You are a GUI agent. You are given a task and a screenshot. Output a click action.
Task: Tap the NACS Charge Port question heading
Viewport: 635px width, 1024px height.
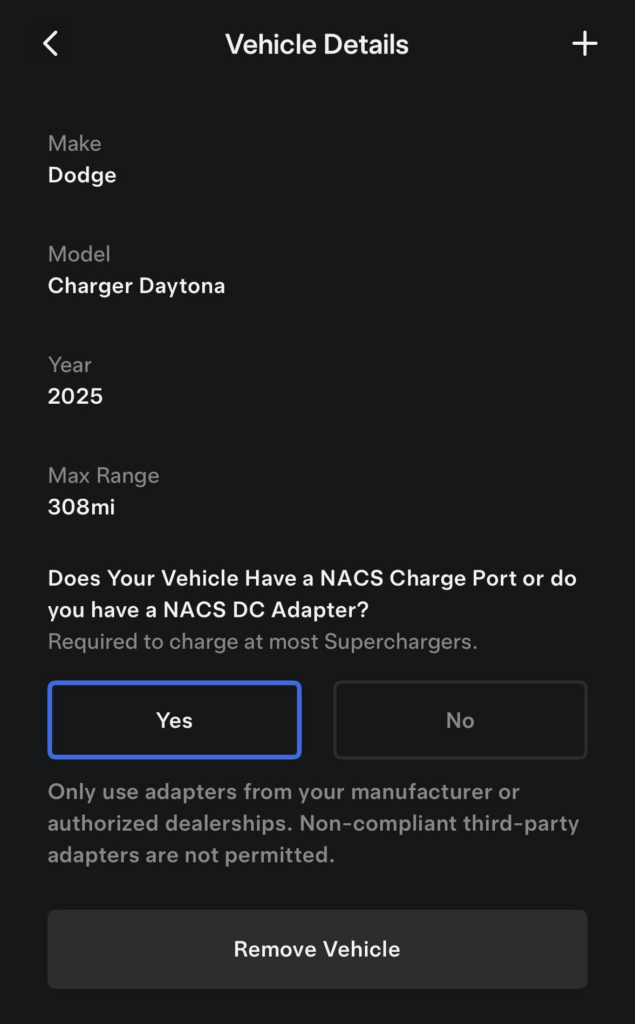pos(312,579)
